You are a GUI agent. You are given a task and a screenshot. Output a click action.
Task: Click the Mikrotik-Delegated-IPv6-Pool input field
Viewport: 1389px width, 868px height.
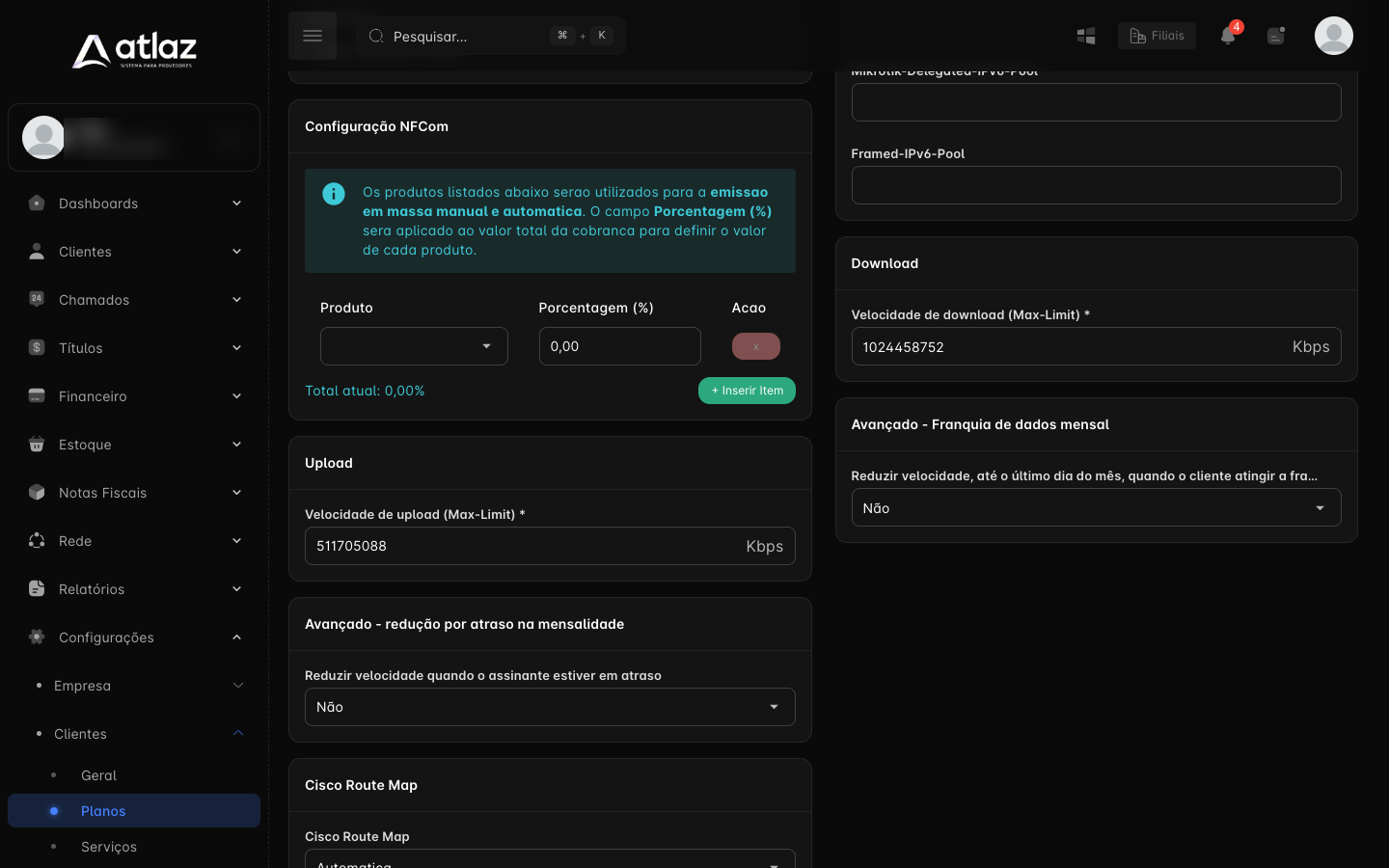click(x=1096, y=102)
